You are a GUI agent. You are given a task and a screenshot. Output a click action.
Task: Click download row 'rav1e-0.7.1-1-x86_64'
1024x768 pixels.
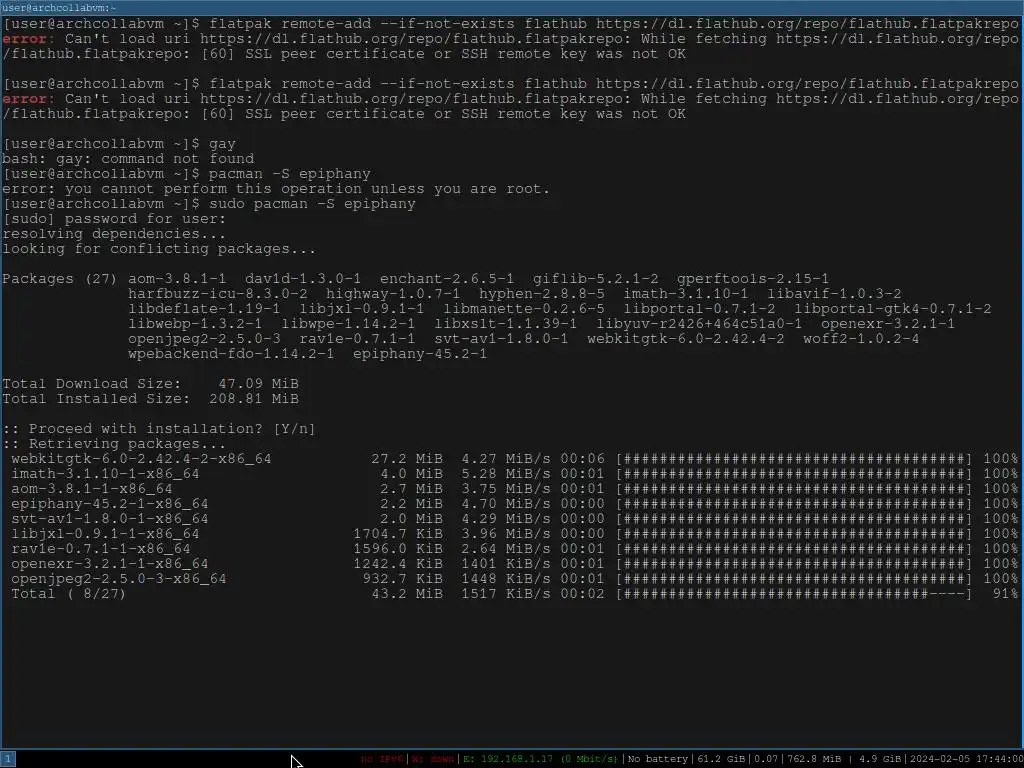coord(514,549)
